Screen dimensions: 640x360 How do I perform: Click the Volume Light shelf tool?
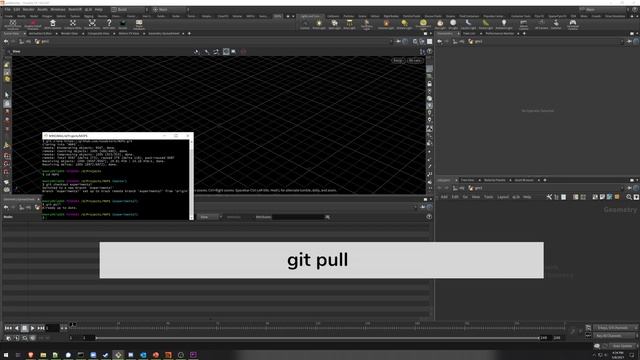tap(386, 24)
